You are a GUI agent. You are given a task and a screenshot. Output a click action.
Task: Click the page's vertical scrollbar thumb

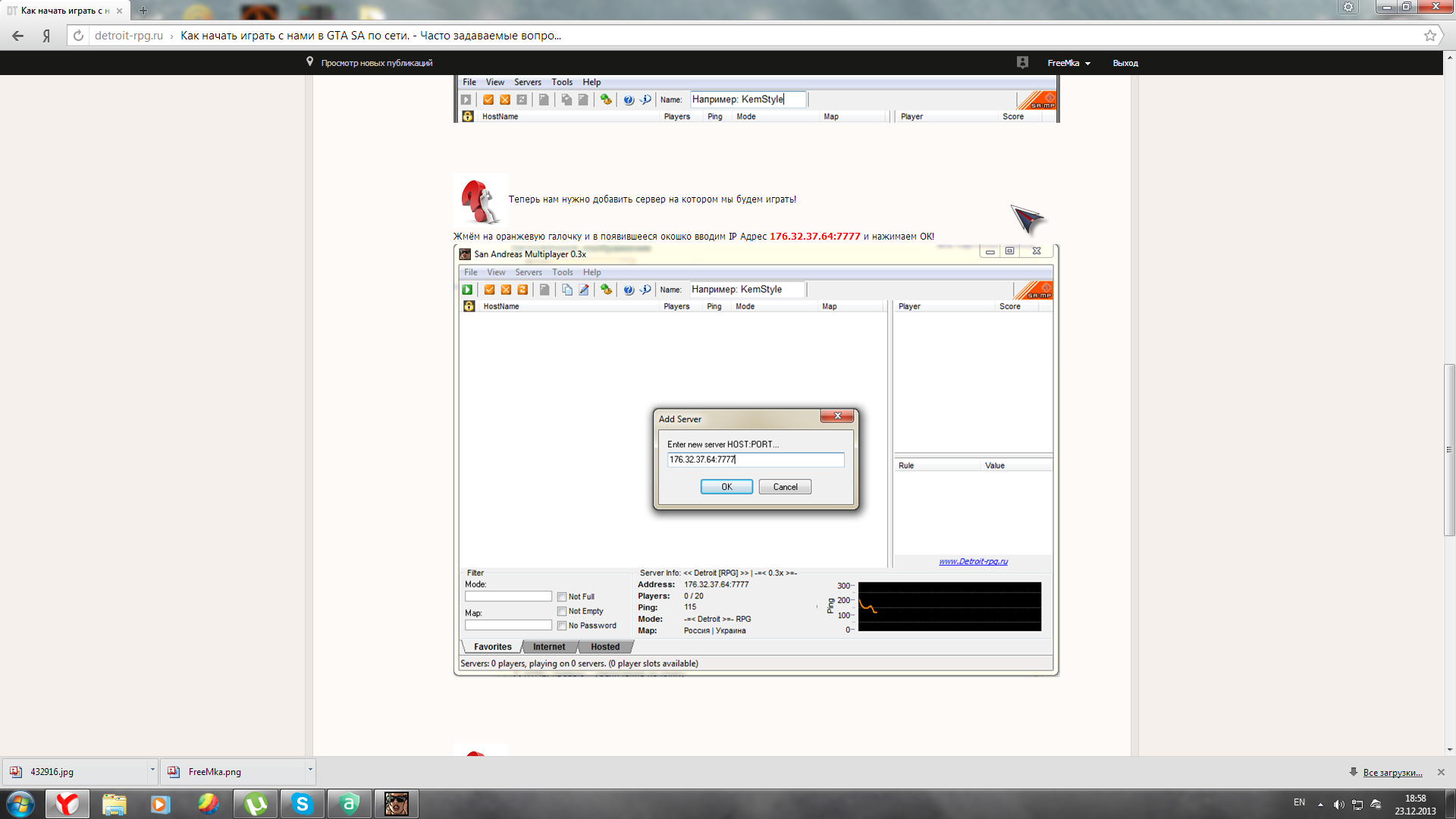point(1449,450)
